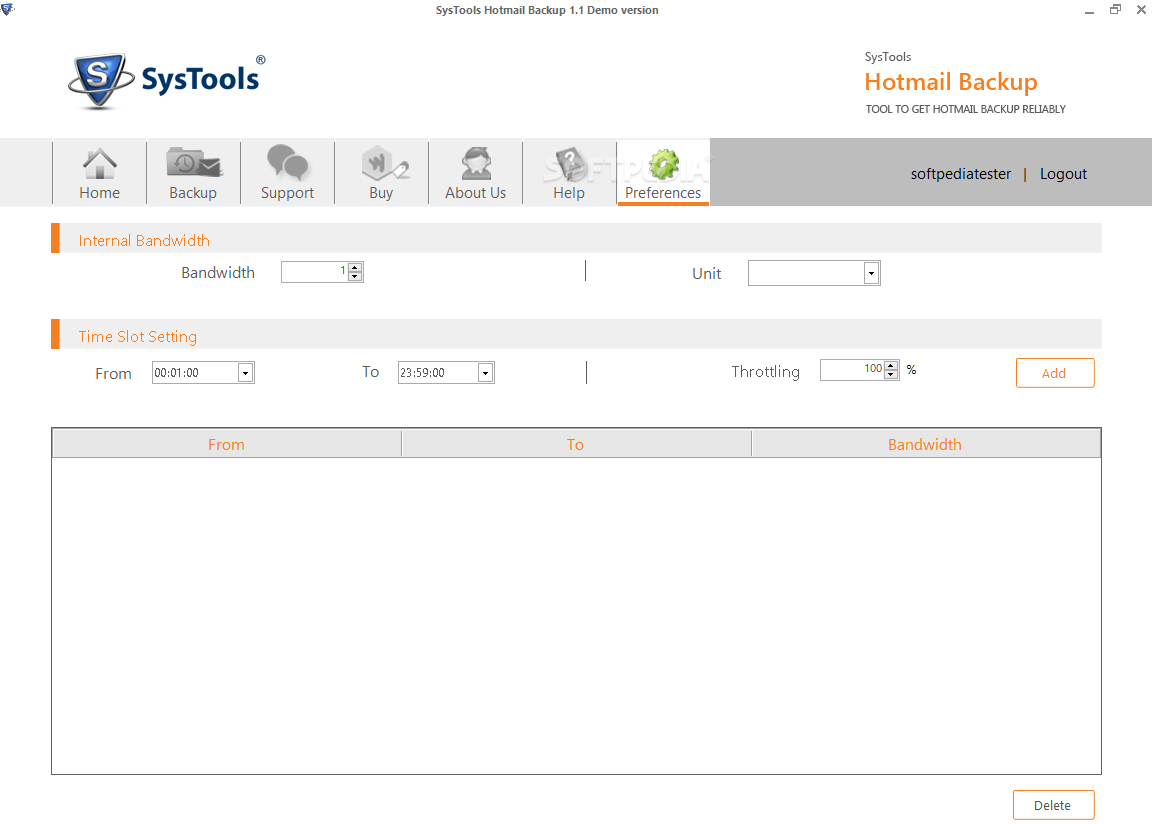This screenshot has height=824, width=1152.
Task: Click Add time slot button
Action: pos(1054,373)
